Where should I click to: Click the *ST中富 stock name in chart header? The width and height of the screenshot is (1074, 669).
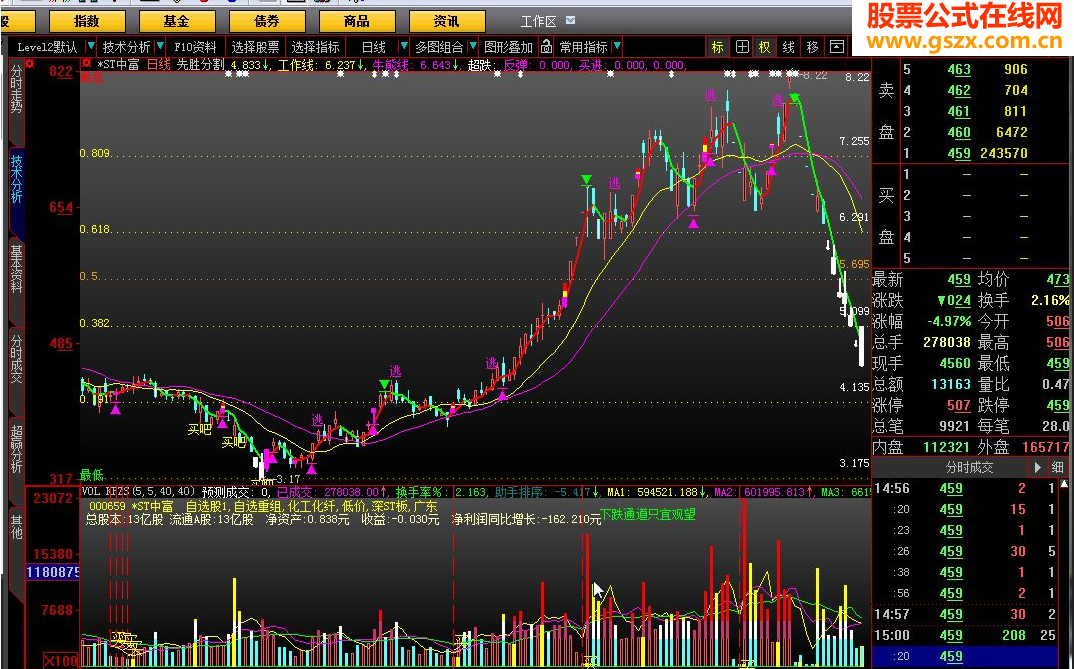118,65
